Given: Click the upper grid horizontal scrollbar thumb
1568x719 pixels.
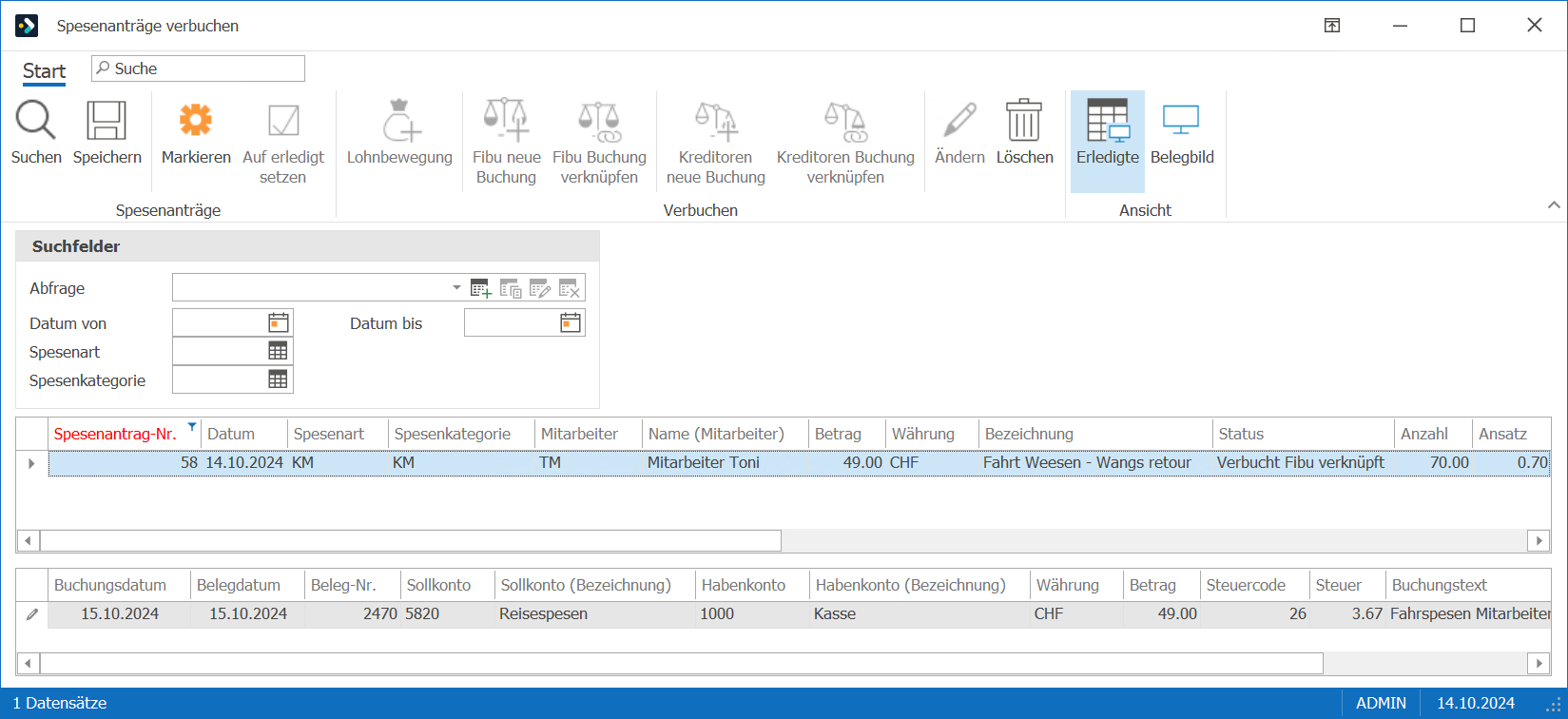Looking at the screenshot, I should [410, 540].
